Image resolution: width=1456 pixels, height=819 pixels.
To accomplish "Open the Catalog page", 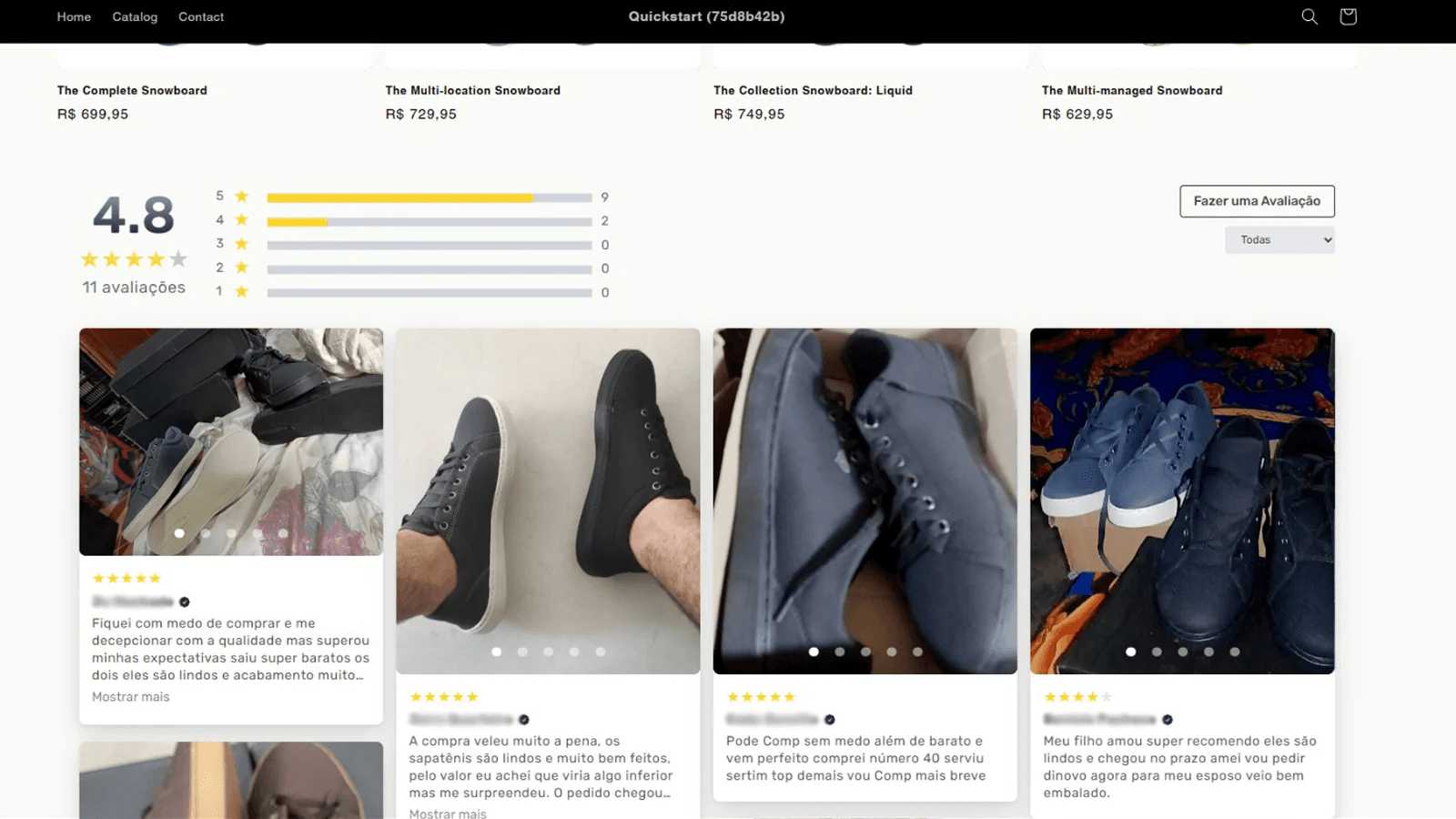I will coord(135,16).
